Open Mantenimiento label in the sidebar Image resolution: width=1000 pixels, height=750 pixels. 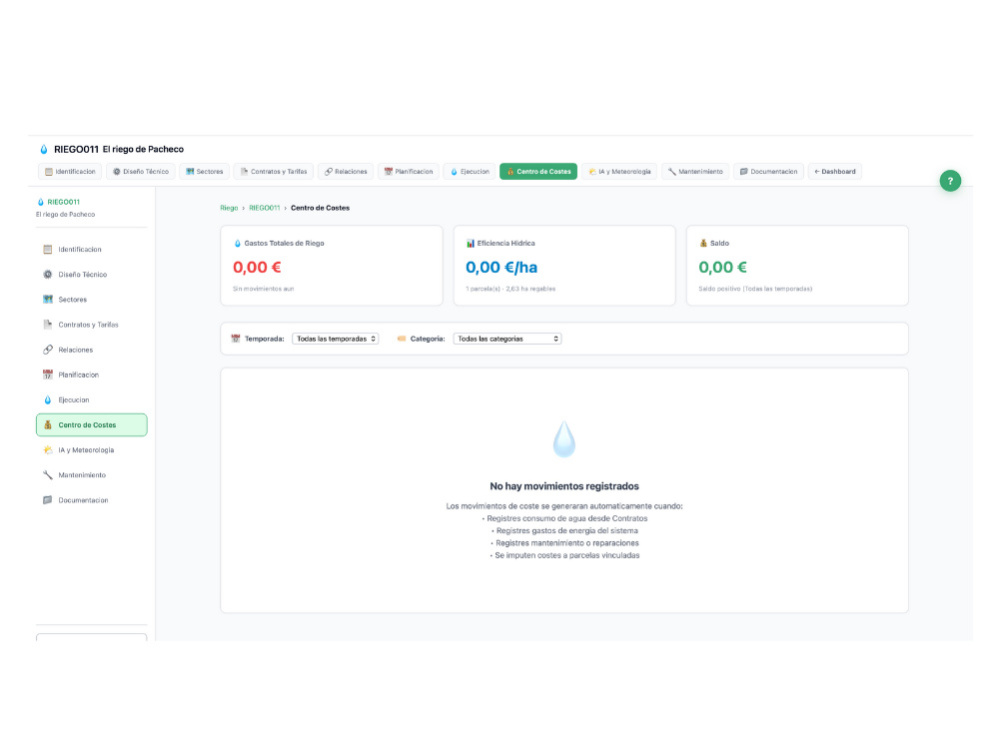click(x=82, y=475)
